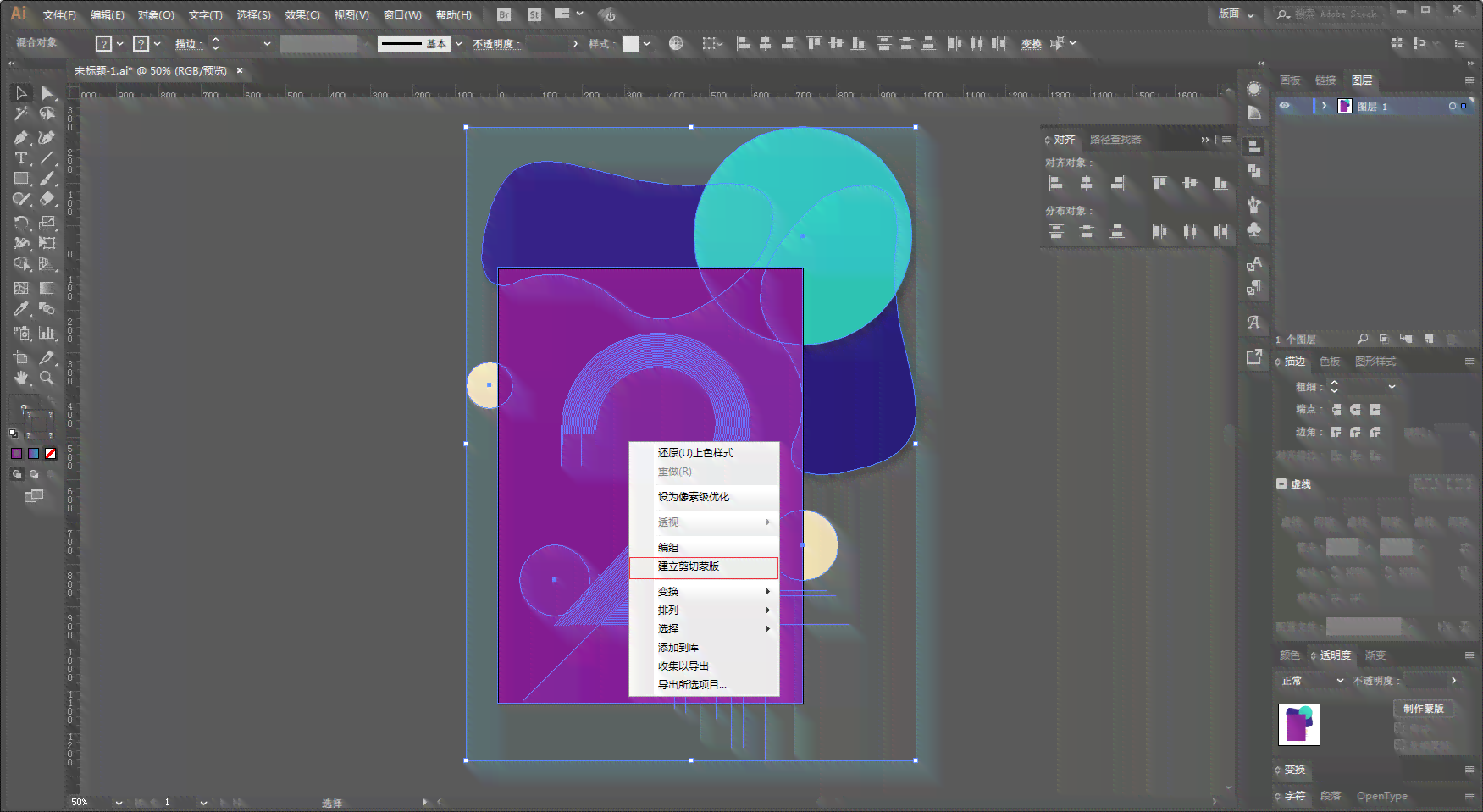Screen dimensions: 1483x812
Task: Select the Column Graph tool
Action: click(47, 333)
